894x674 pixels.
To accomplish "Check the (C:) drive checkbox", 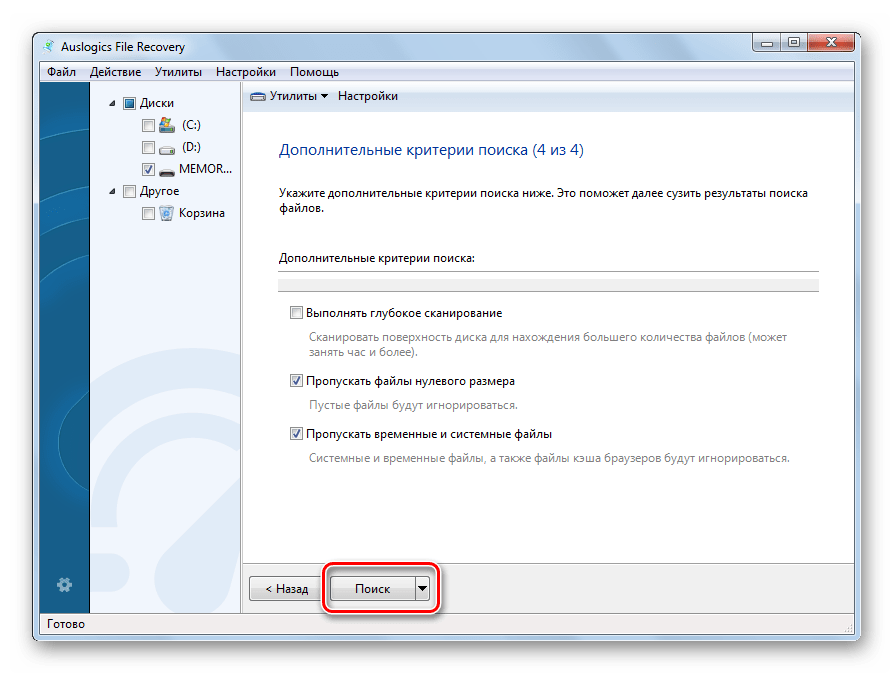I will click(148, 125).
